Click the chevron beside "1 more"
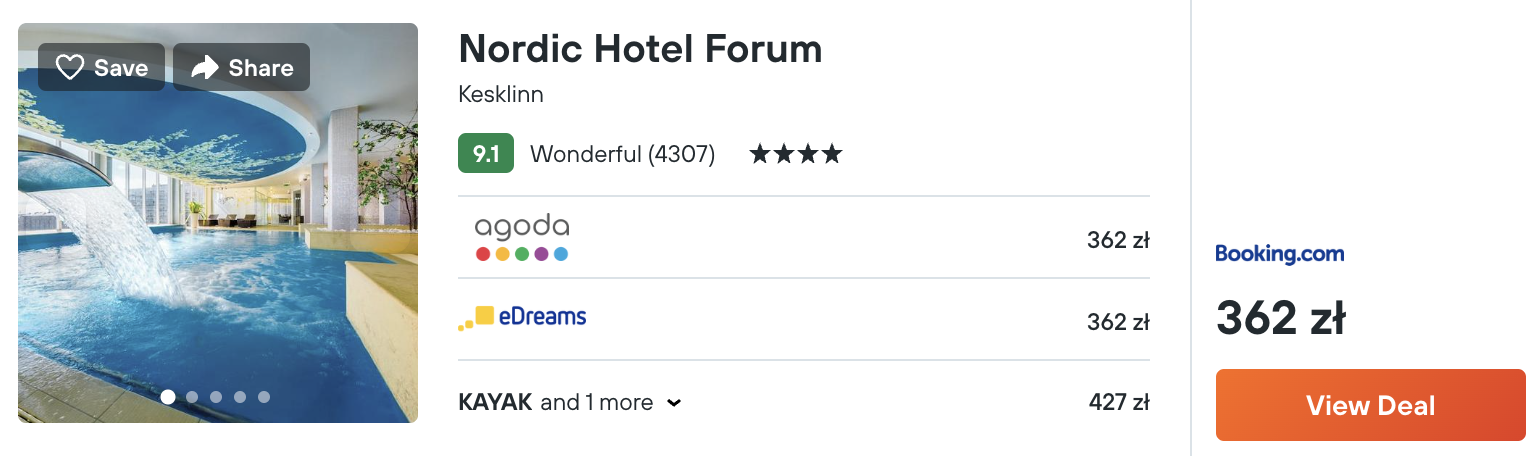Screen dimensions: 1540x456 pyautogui.click(x=674, y=404)
